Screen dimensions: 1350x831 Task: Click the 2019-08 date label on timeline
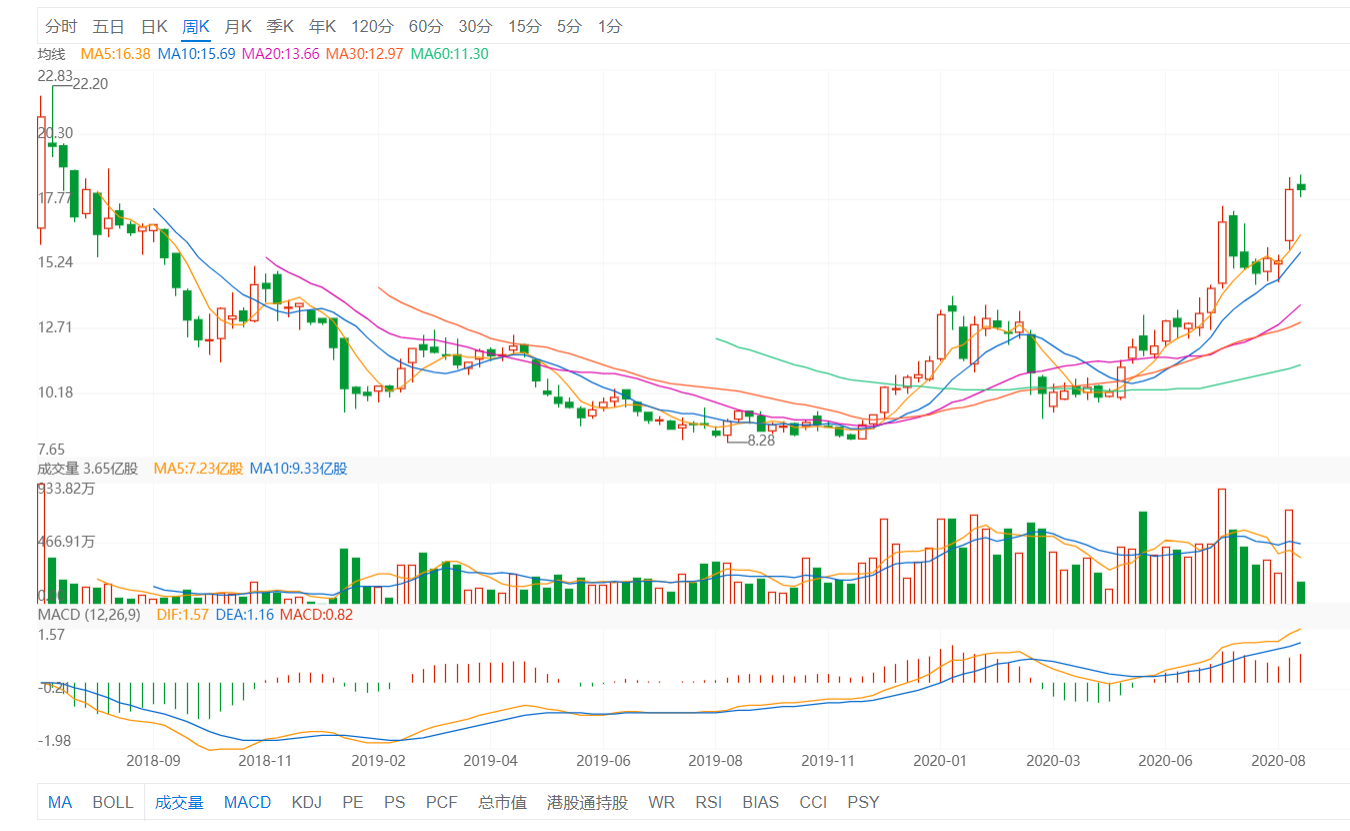717,760
